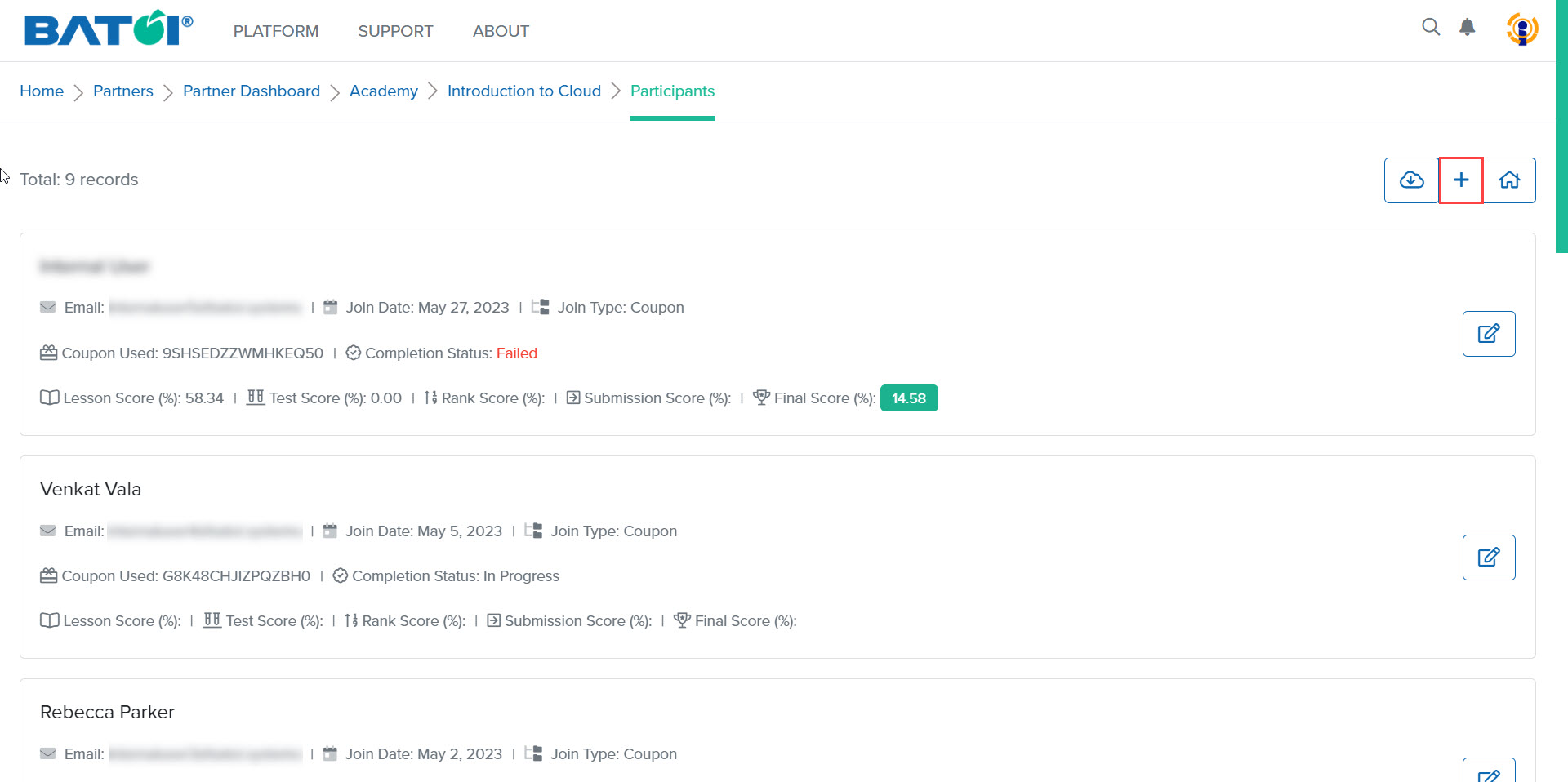
Task: Click the join type icon beside May 2, 2023
Action: tap(533, 753)
